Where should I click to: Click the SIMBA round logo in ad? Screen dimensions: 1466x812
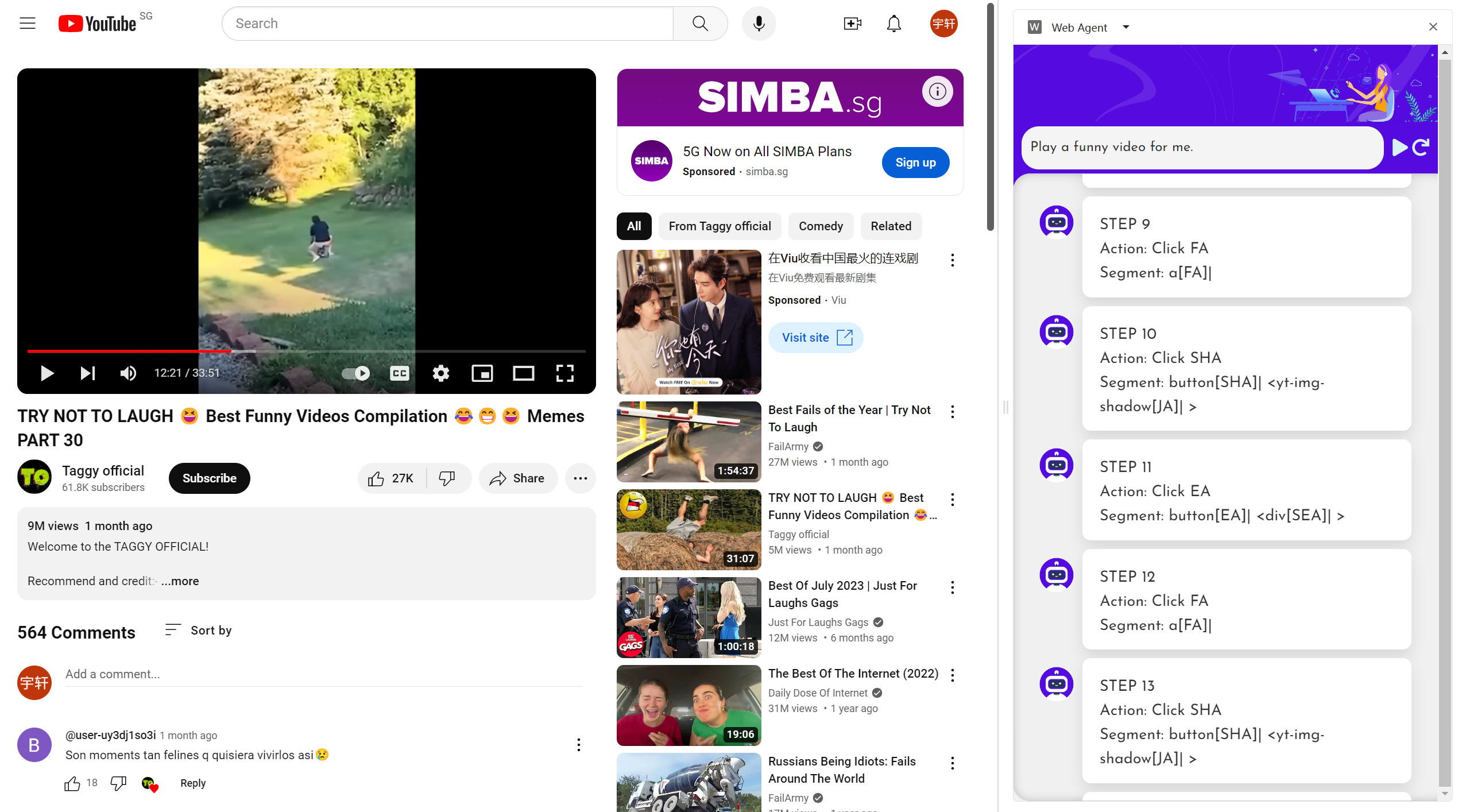[651, 161]
